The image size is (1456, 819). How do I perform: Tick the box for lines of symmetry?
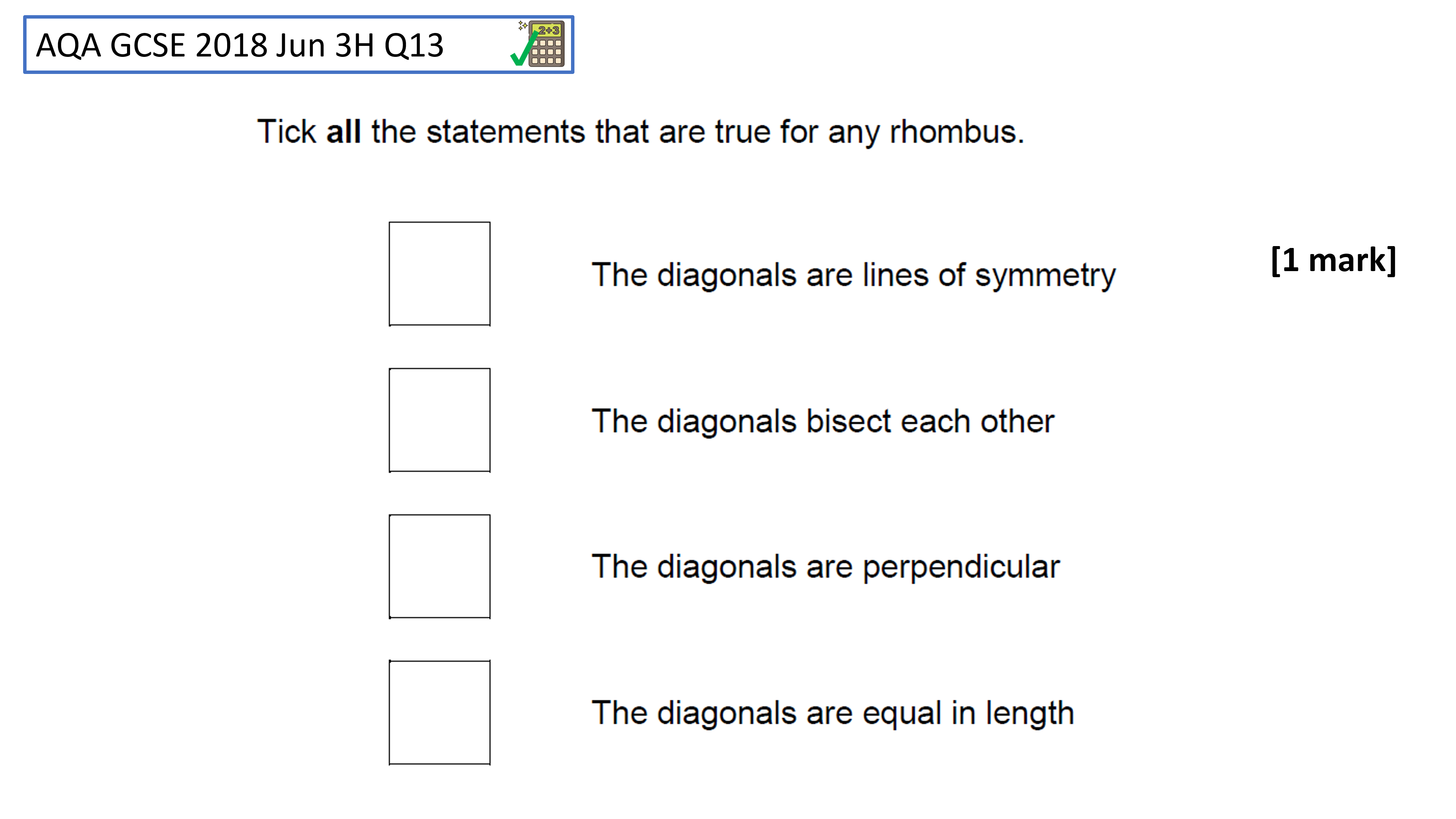pos(439,273)
